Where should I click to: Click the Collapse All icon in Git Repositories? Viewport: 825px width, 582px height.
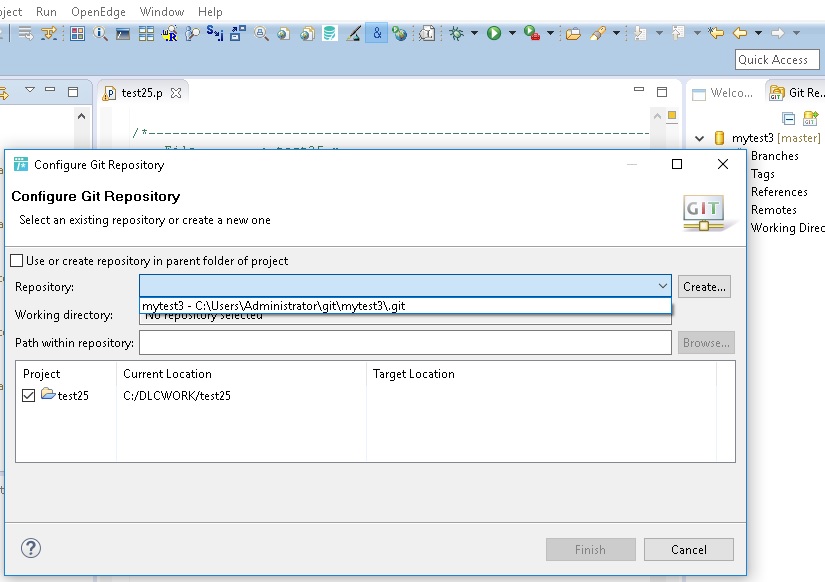click(x=788, y=118)
